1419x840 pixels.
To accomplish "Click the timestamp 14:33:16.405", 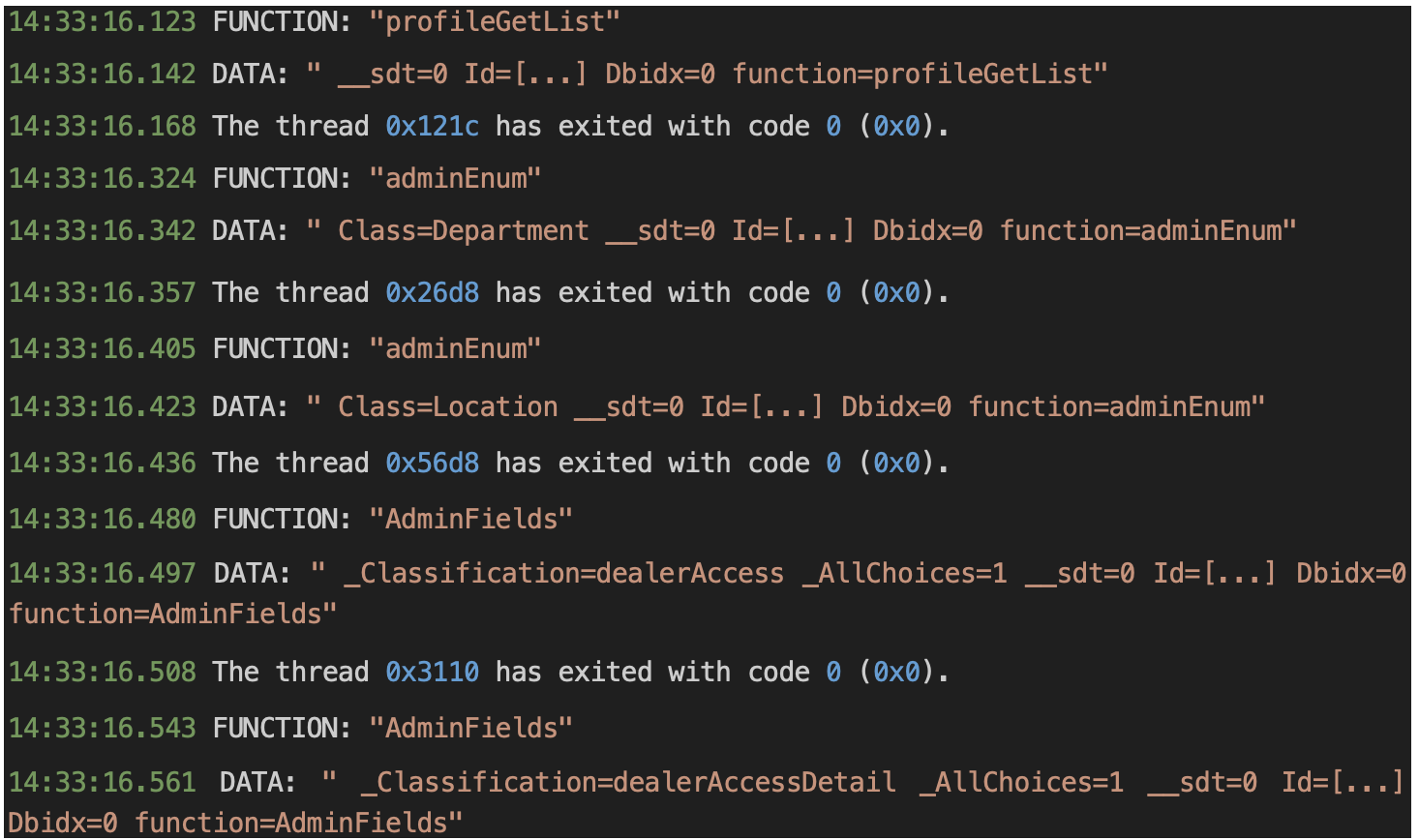I will tap(103, 348).
